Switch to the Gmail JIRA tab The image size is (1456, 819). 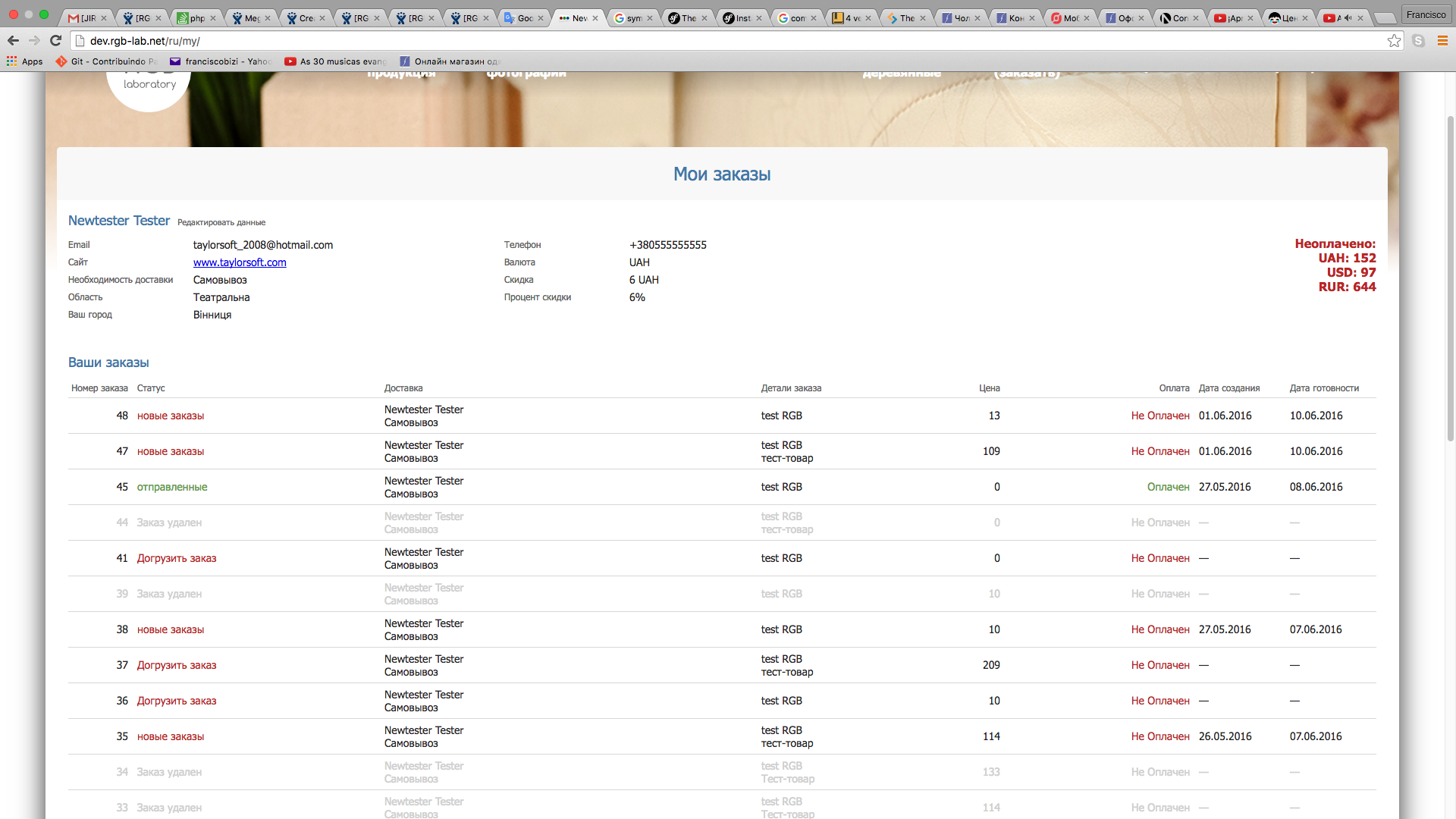[x=82, y=18]
